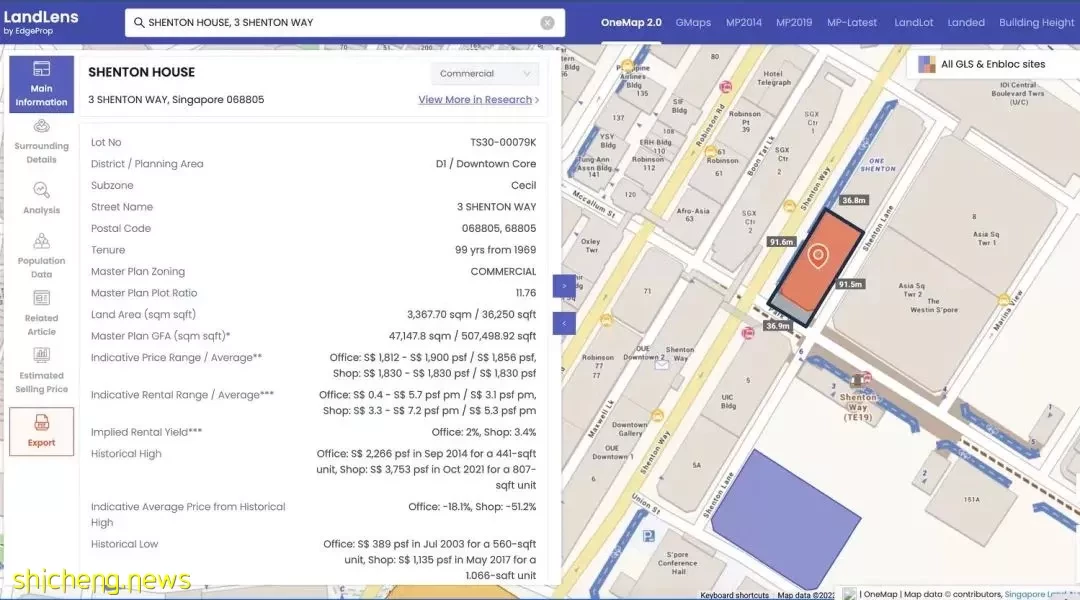Click the right-arrow panel expand button
1080x600 pixels.
click(x=564, y=286)
